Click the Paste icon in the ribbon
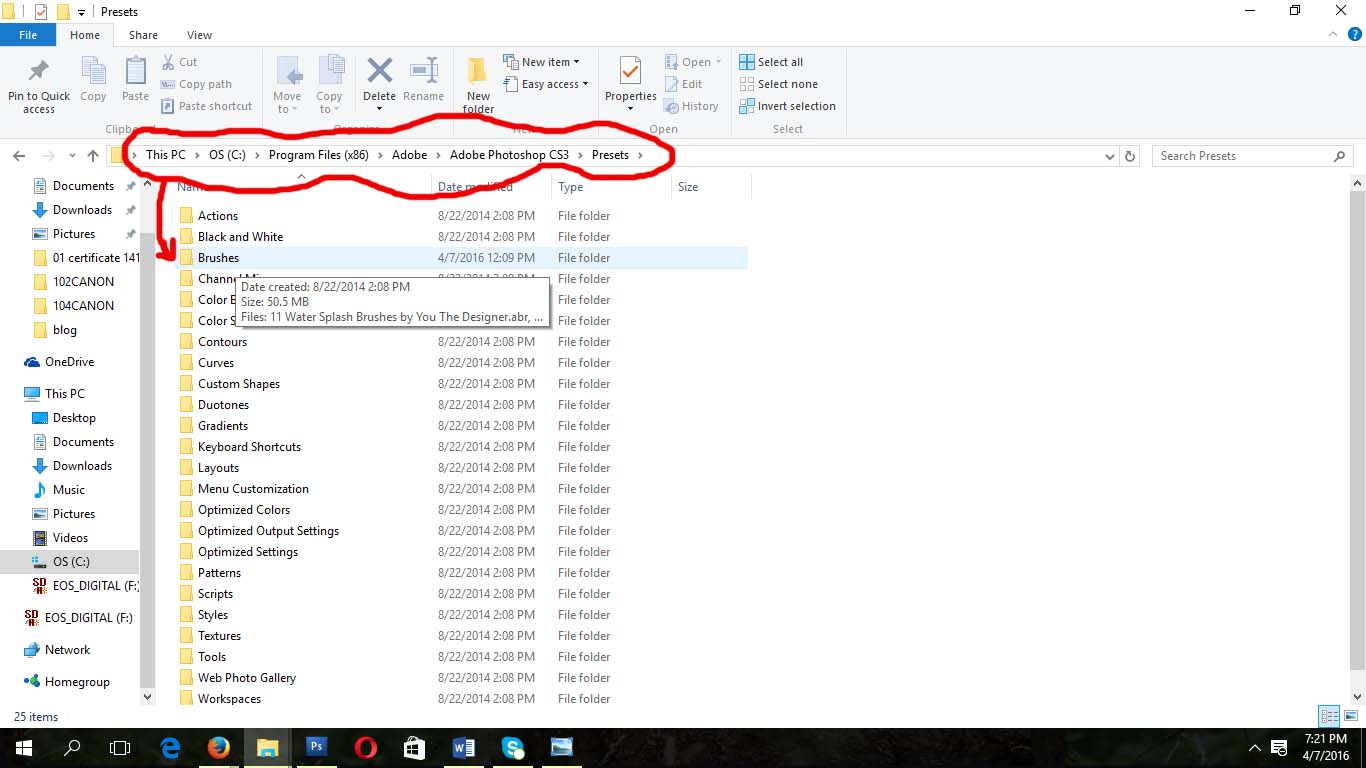Viewport: 1366px width, 768px height. coord(135,72)
